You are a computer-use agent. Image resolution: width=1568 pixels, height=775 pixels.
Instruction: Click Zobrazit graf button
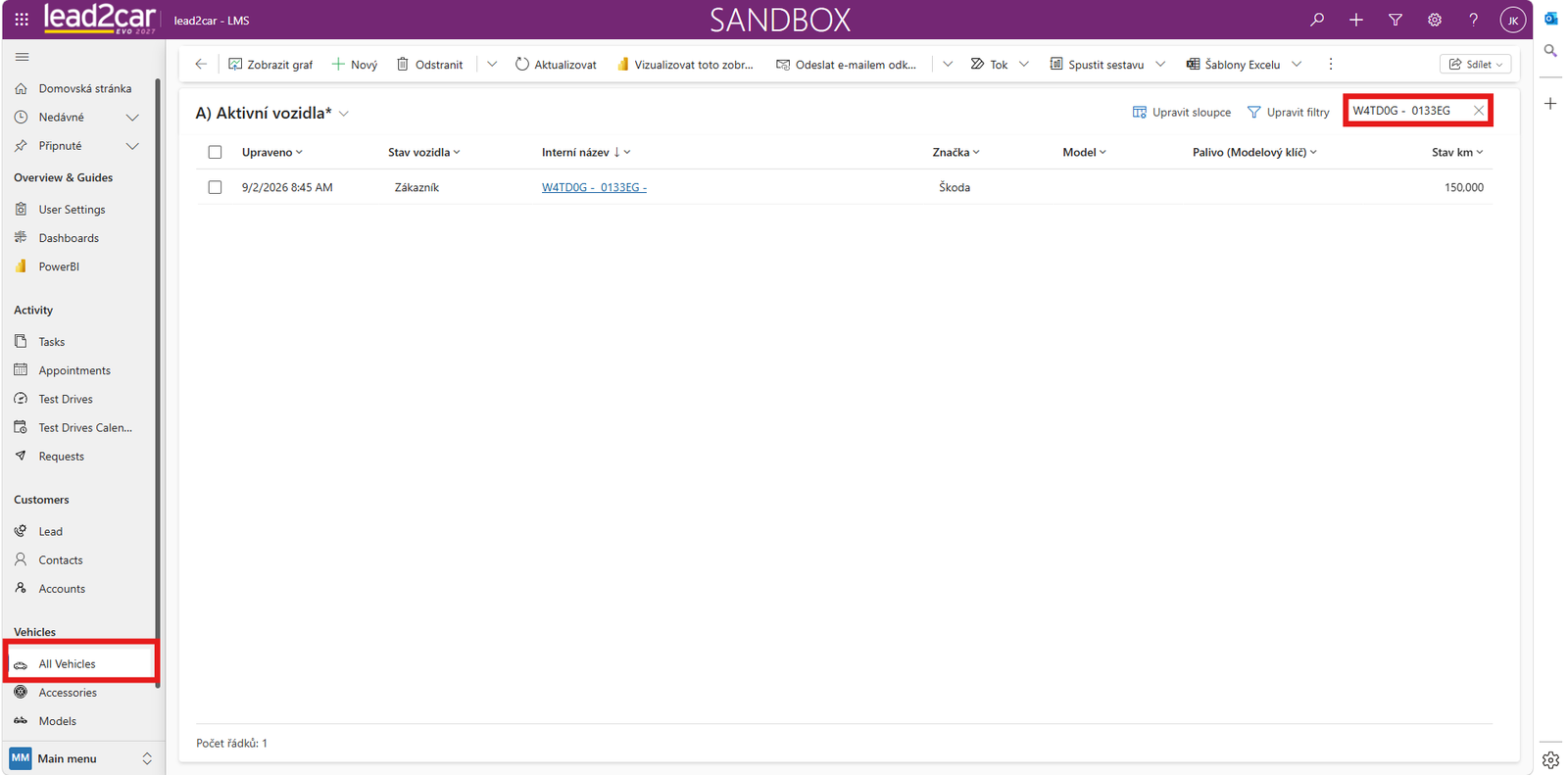[x=270, y=65]
